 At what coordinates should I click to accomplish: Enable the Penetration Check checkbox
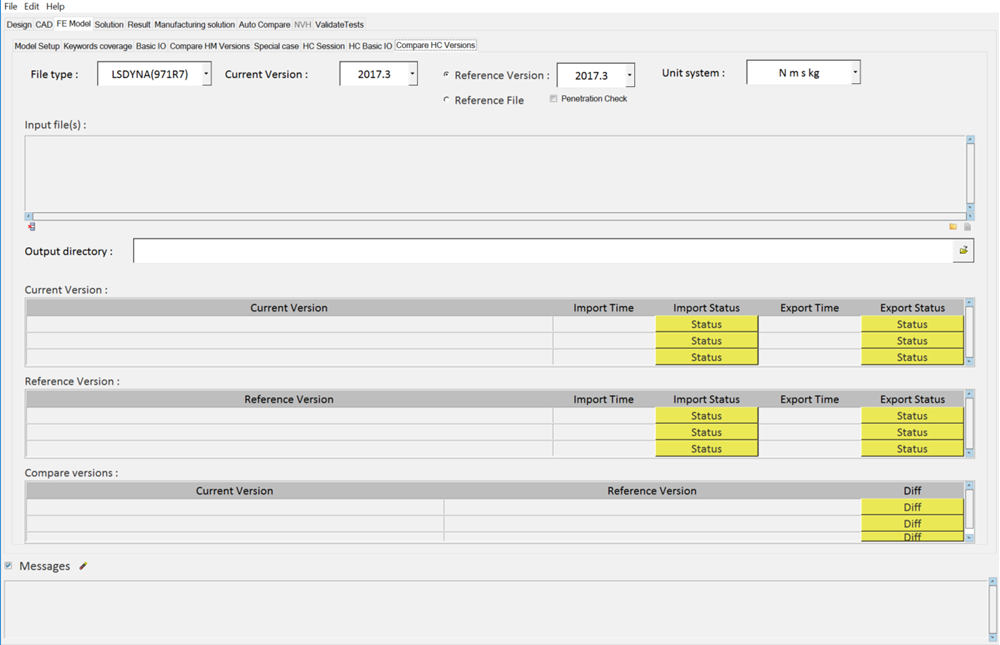(x=553, y=99)
